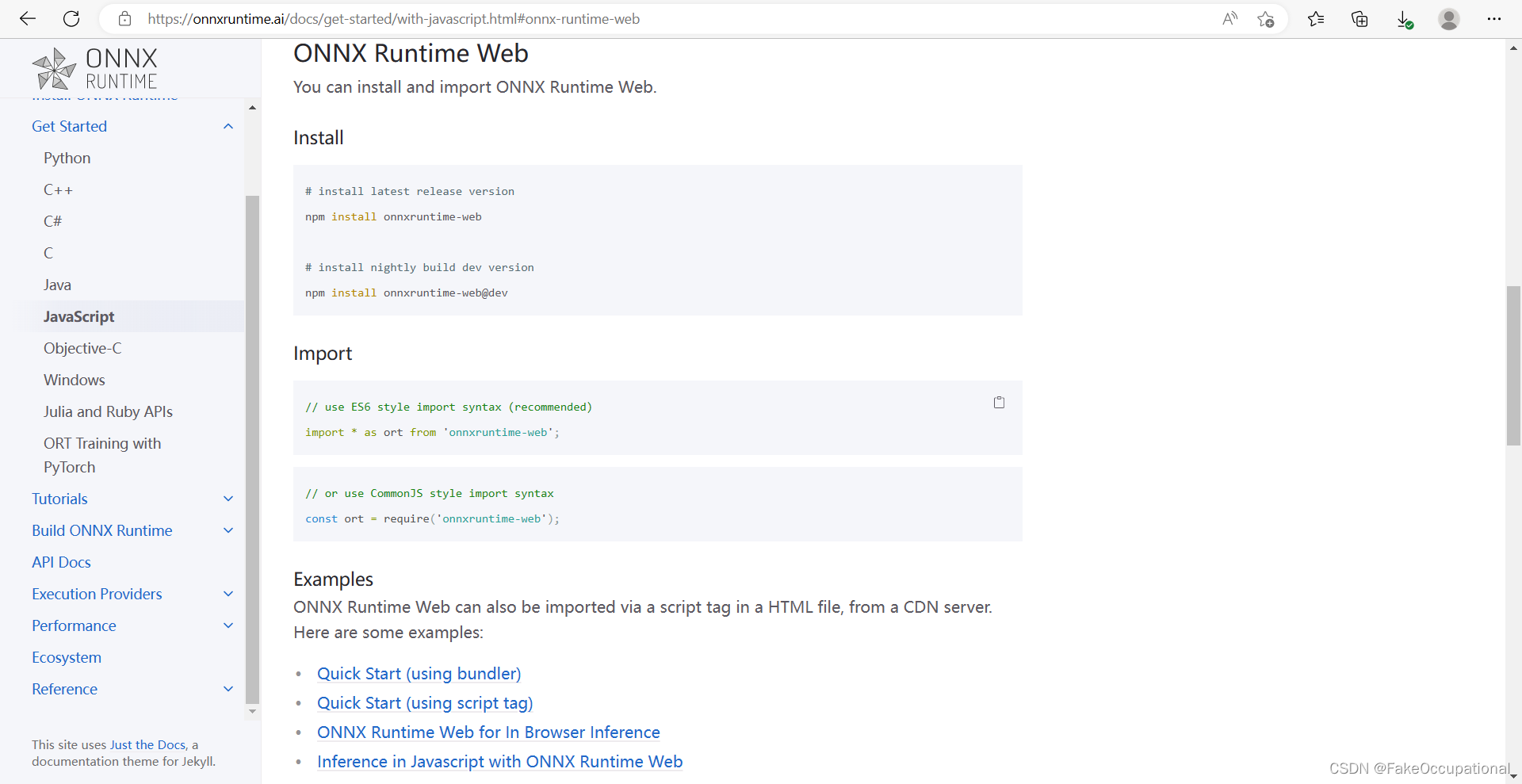Expand the Build ONNX Runtime chevron

(x=228, y=530)
